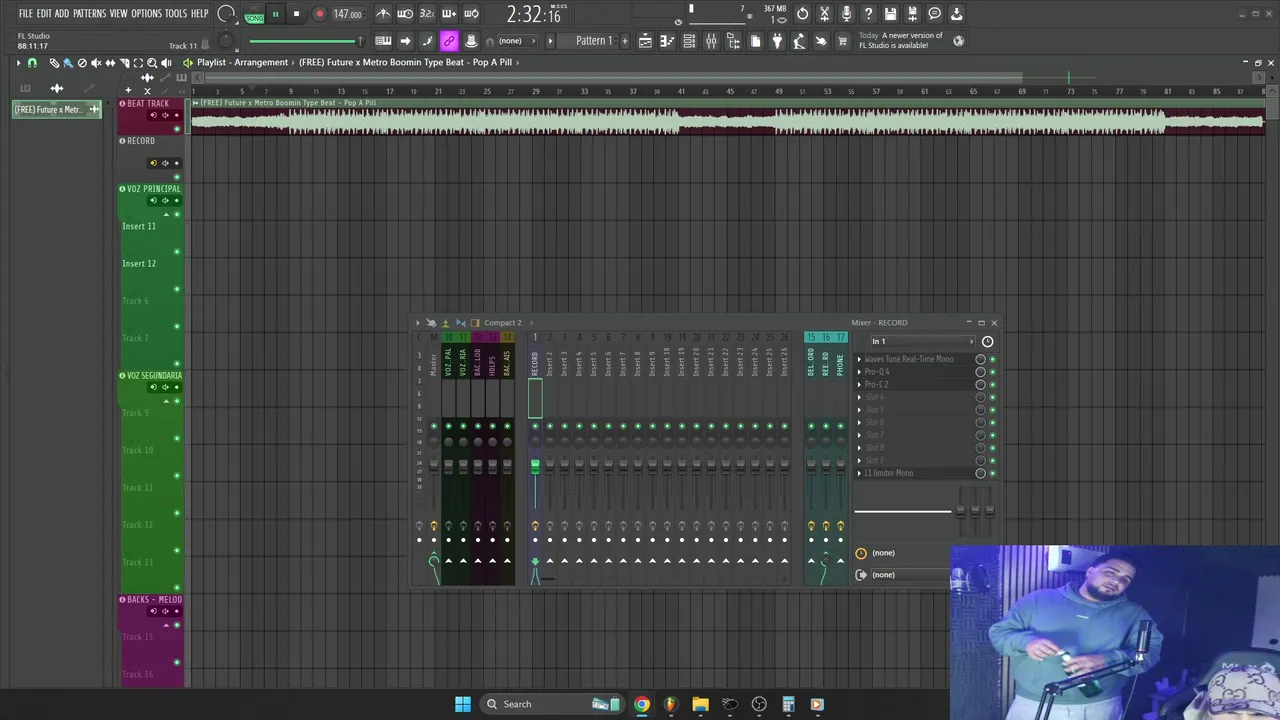
Task: Toggle typing keyboard to piano
Action: [383, 41]
